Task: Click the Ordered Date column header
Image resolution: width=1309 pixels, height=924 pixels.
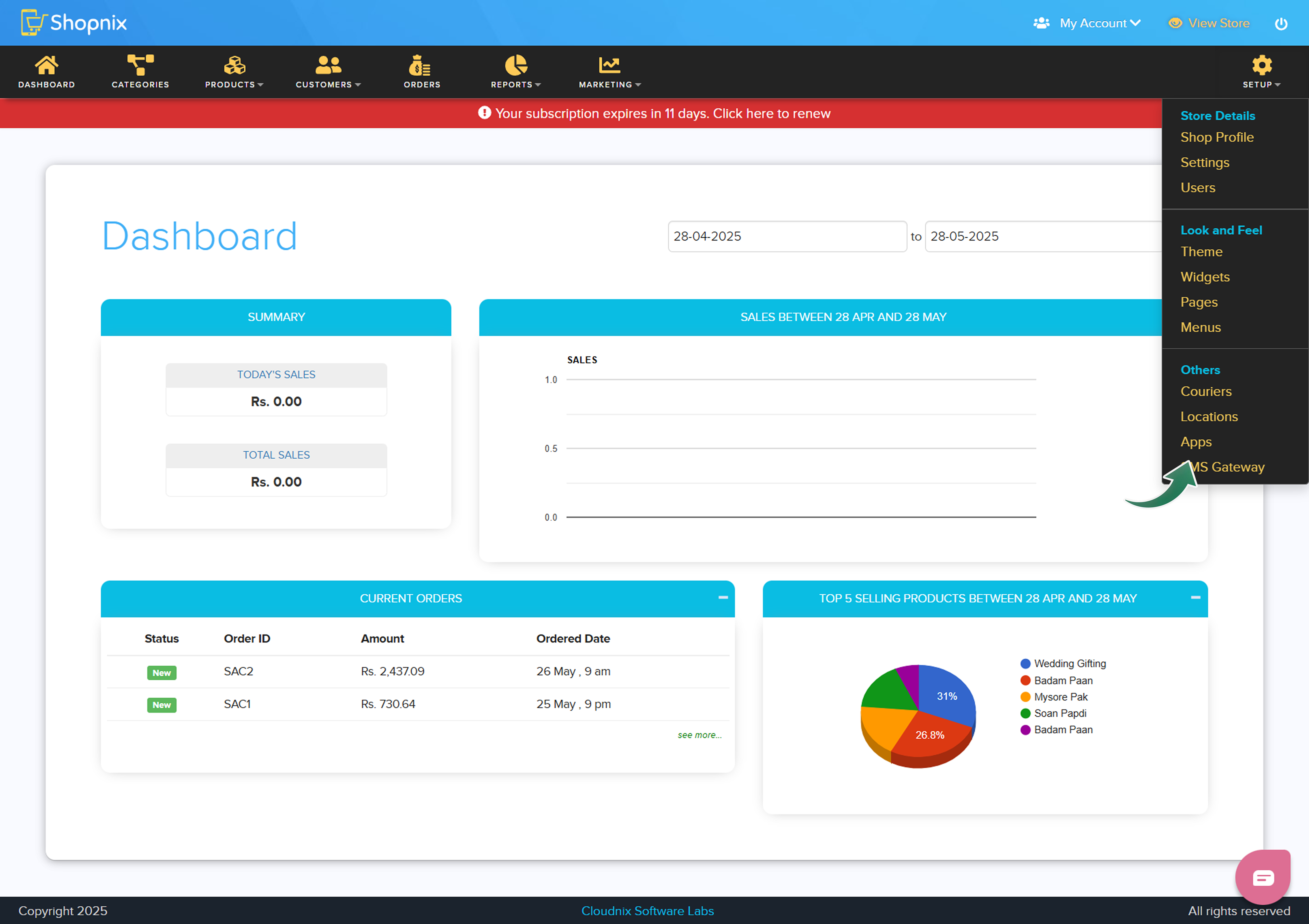Action: (573, 638)
